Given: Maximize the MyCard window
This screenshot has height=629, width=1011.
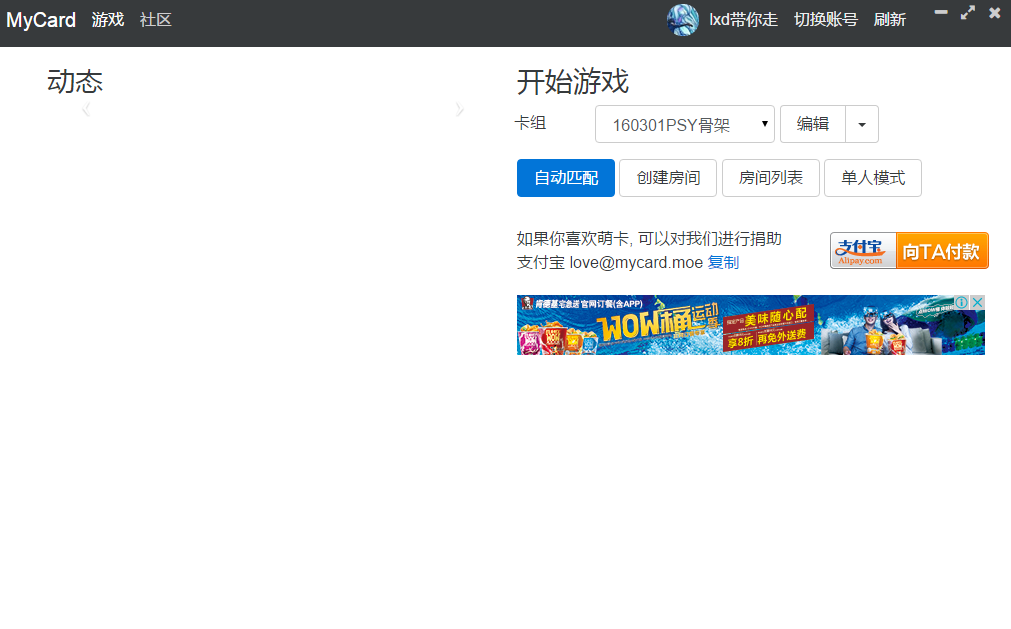Looking at the screenshot, I should click(x=967, y=13).
